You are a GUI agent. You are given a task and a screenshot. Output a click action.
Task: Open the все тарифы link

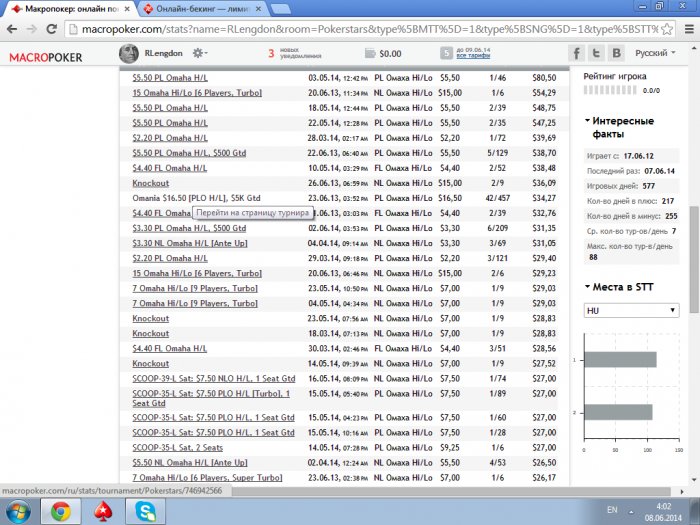pos(473,56)
